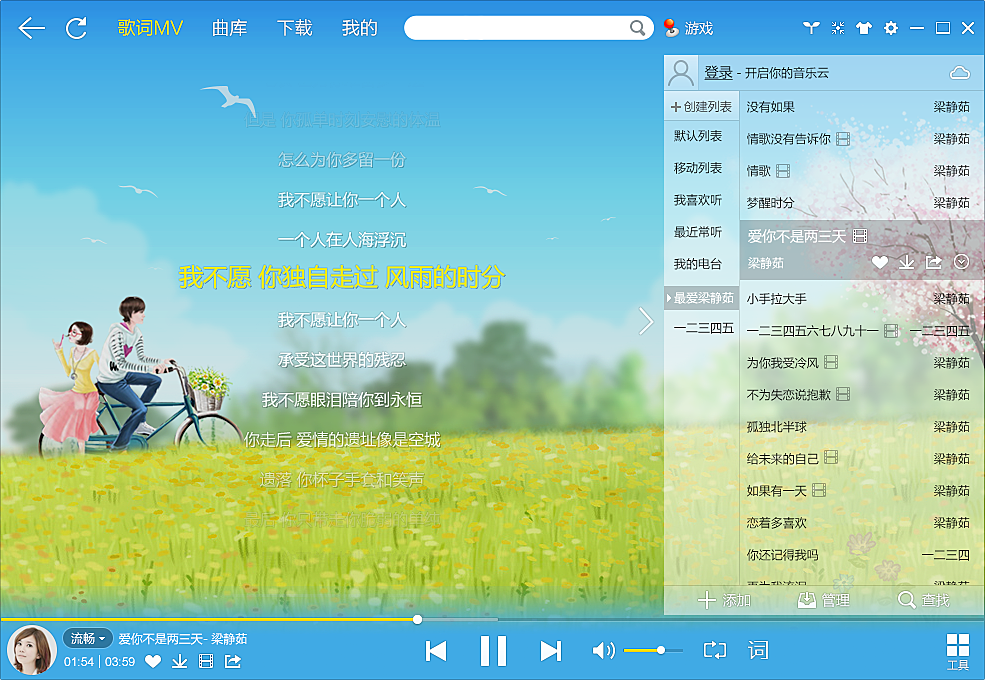
Task: Click the search magnifier icon in the search box
Action: point(637,28)
